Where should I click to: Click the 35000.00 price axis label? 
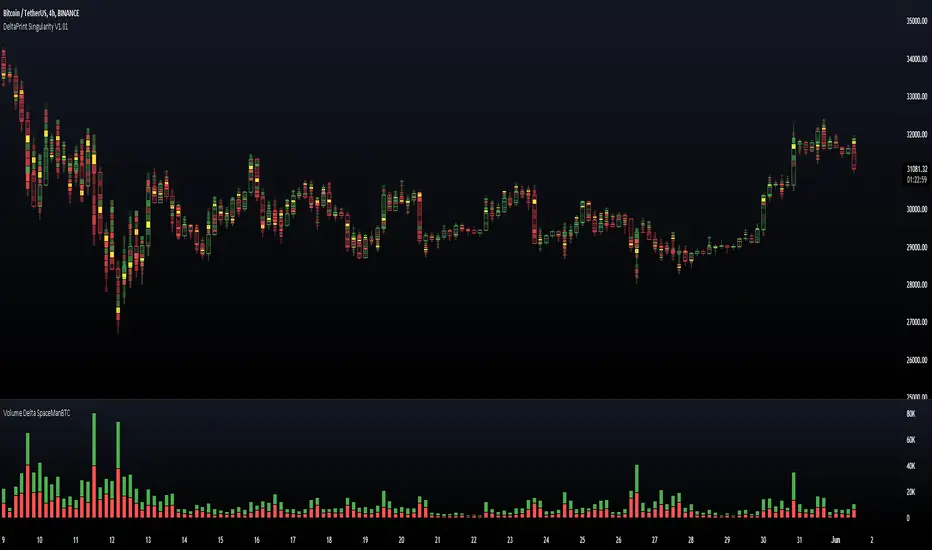[x=917, y=21]
